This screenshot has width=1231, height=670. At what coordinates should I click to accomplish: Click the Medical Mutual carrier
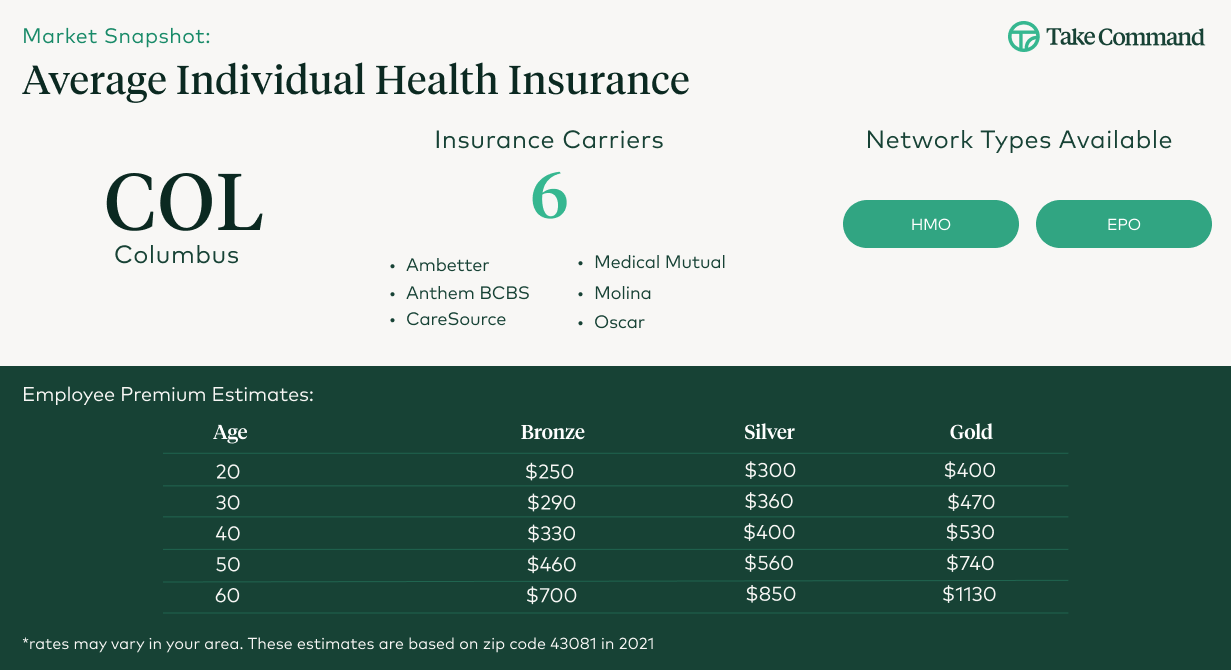[659, 262]
